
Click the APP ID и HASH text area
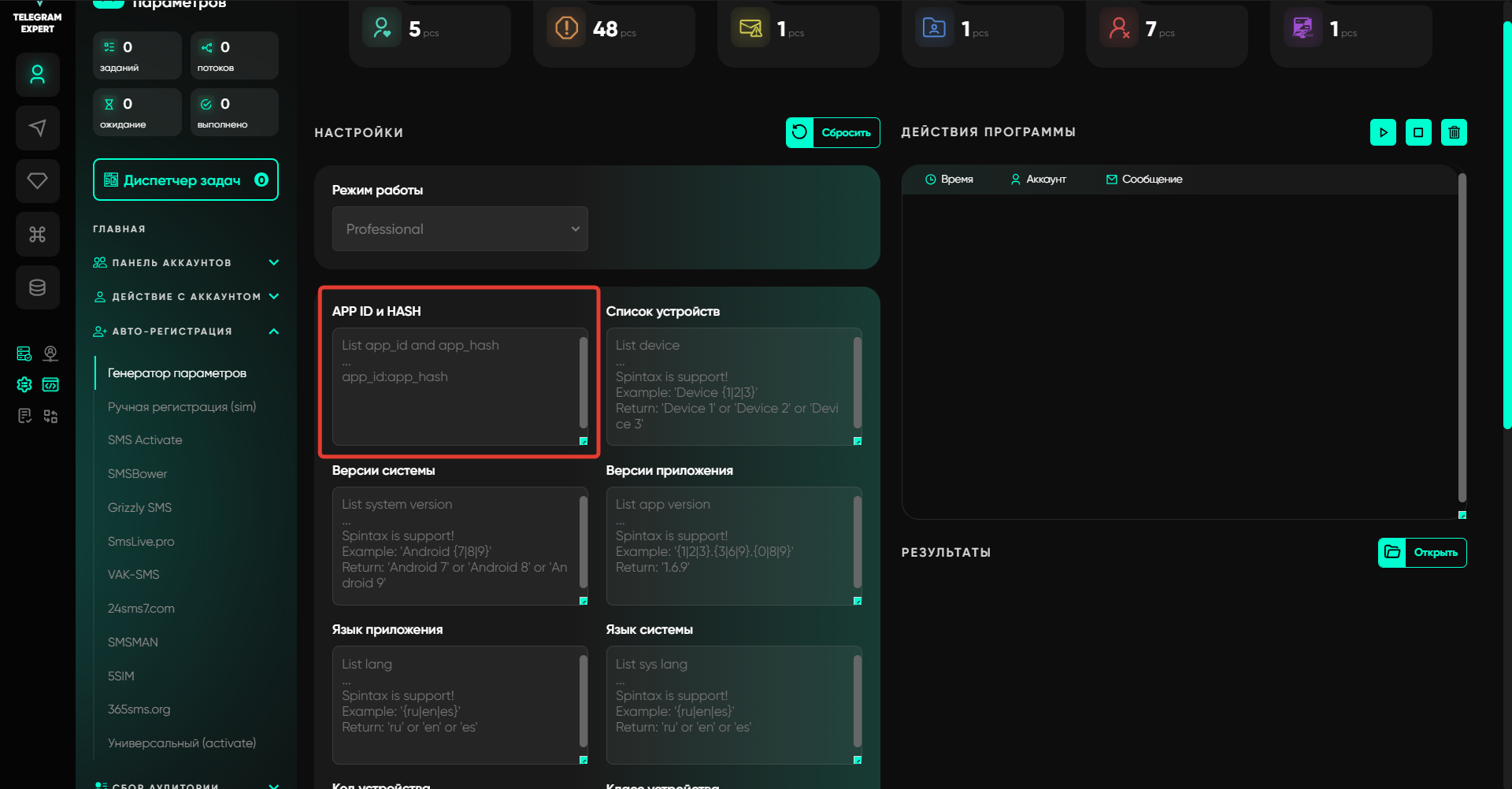(x=455, y=387)
